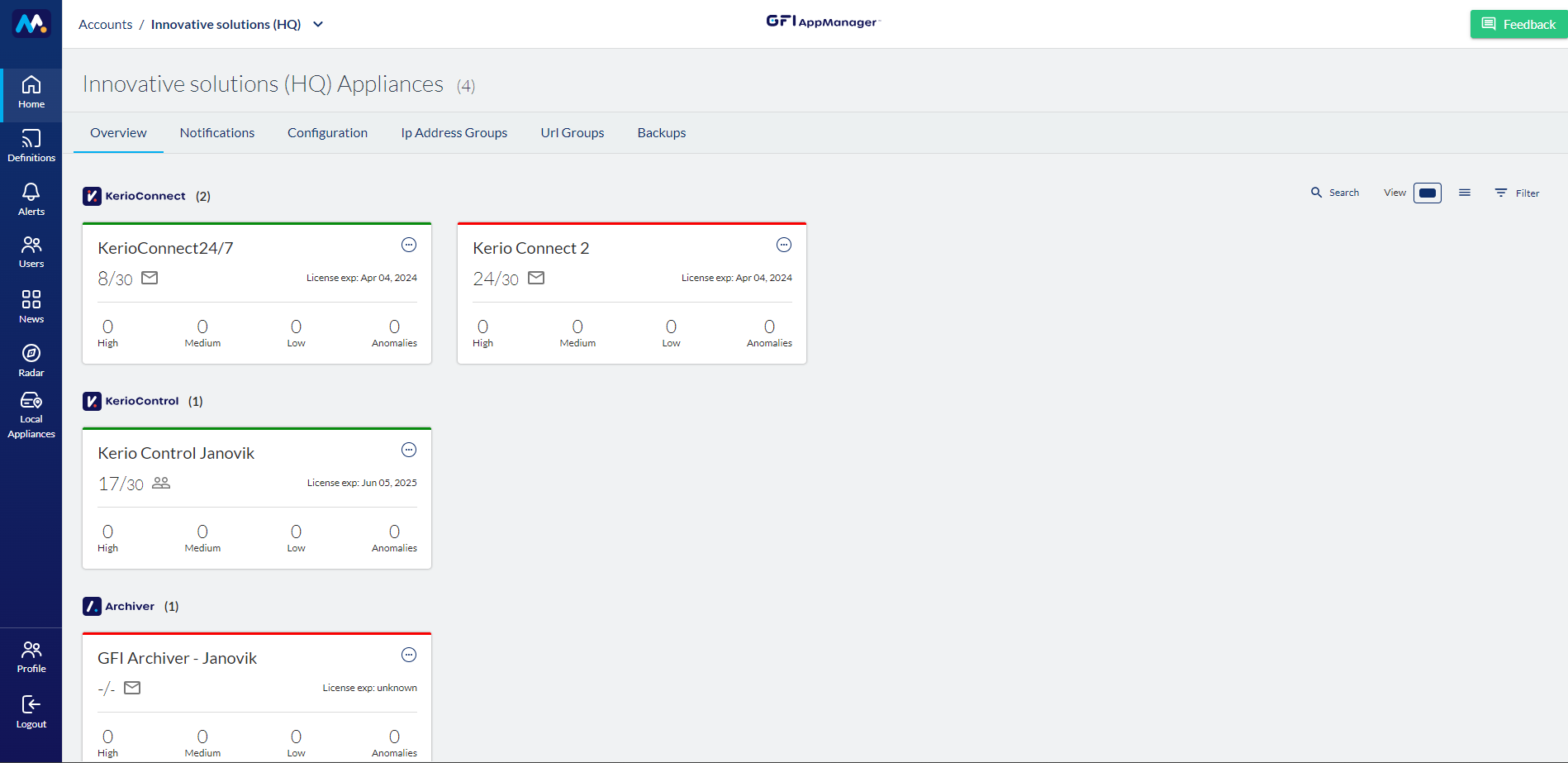Click the Search appliances field

click(1335, 193)
